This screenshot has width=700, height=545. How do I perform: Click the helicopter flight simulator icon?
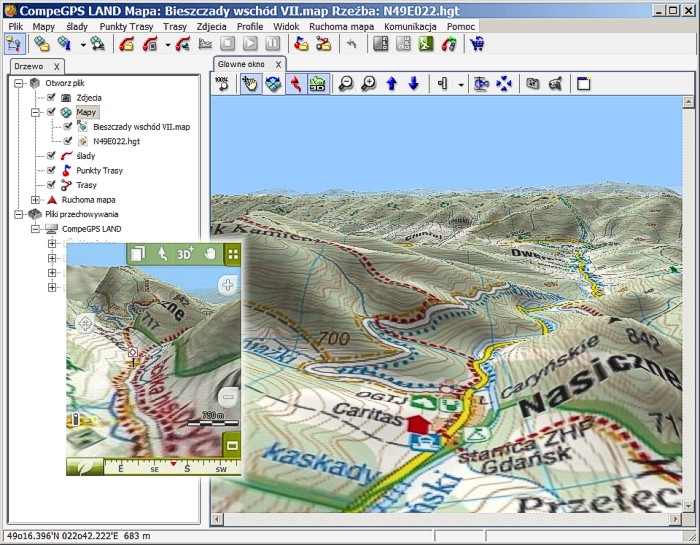(x=481, y=83)
